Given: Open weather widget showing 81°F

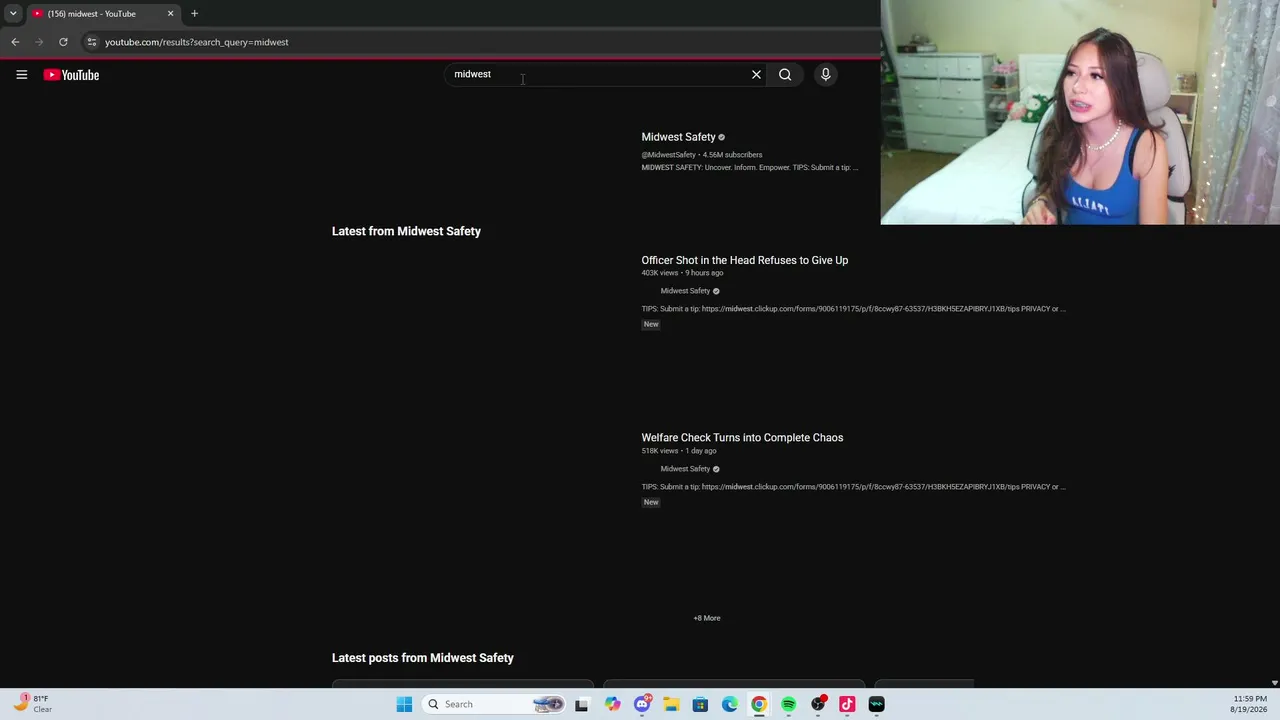Looking at the screenshot, I should 32,704.
